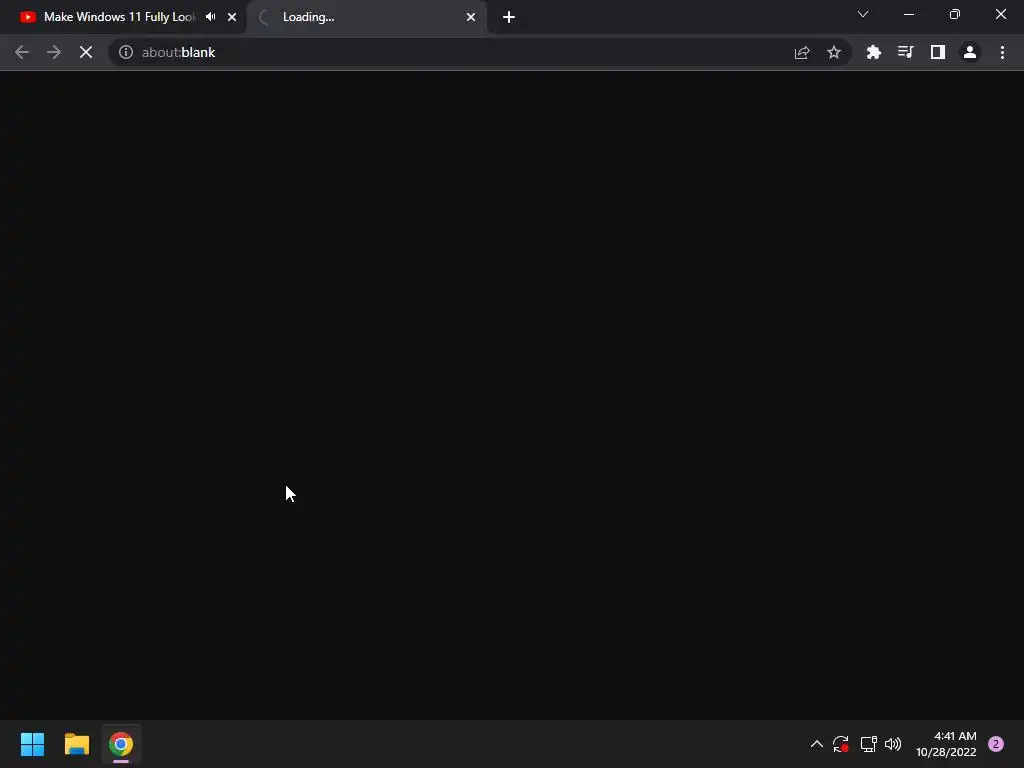Screen dimensions: 1024x768
Task: Select the Loading... tab
Action: (x=366, y=17)
